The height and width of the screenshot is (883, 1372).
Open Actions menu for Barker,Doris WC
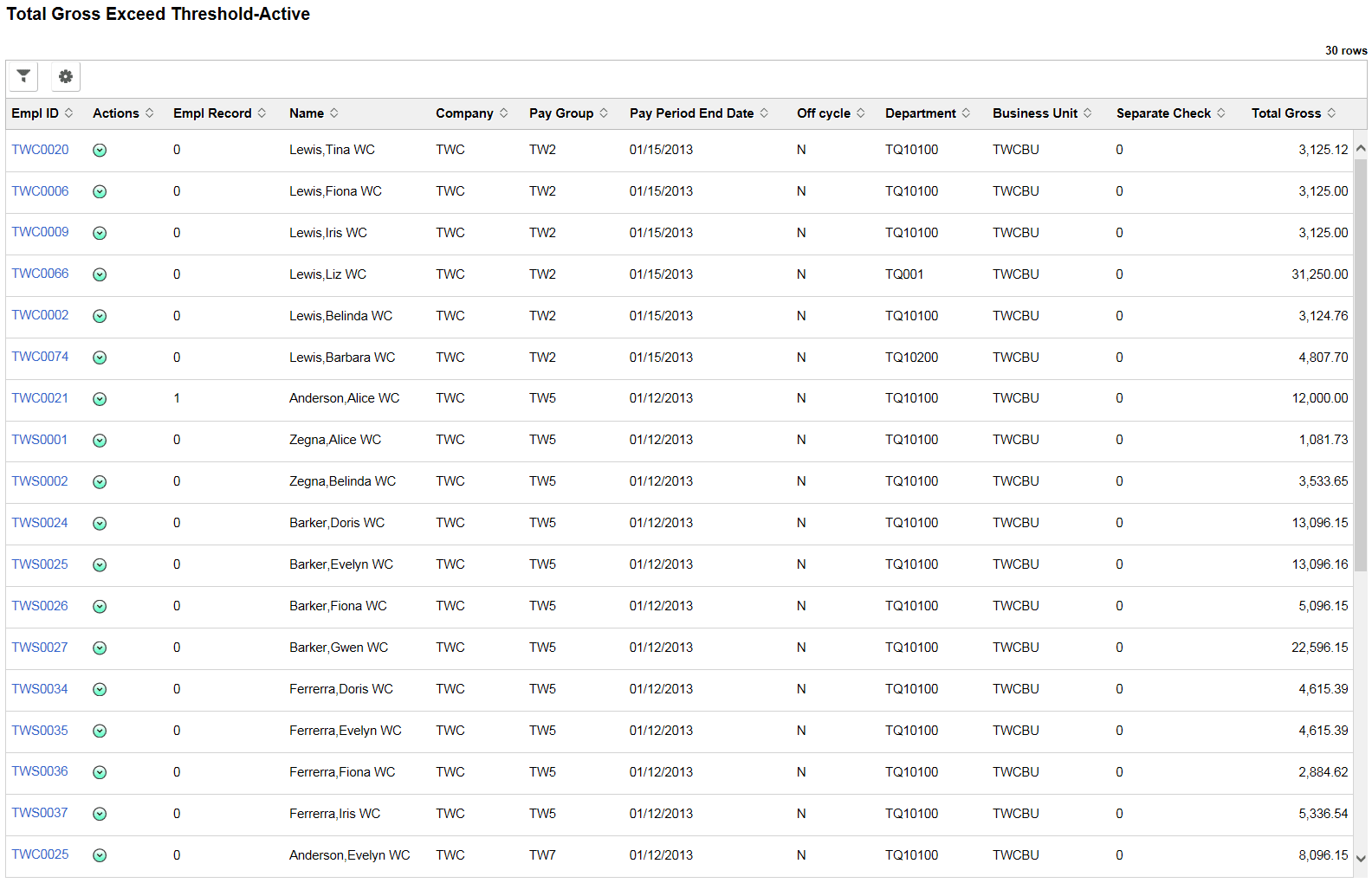pos(100,524)
